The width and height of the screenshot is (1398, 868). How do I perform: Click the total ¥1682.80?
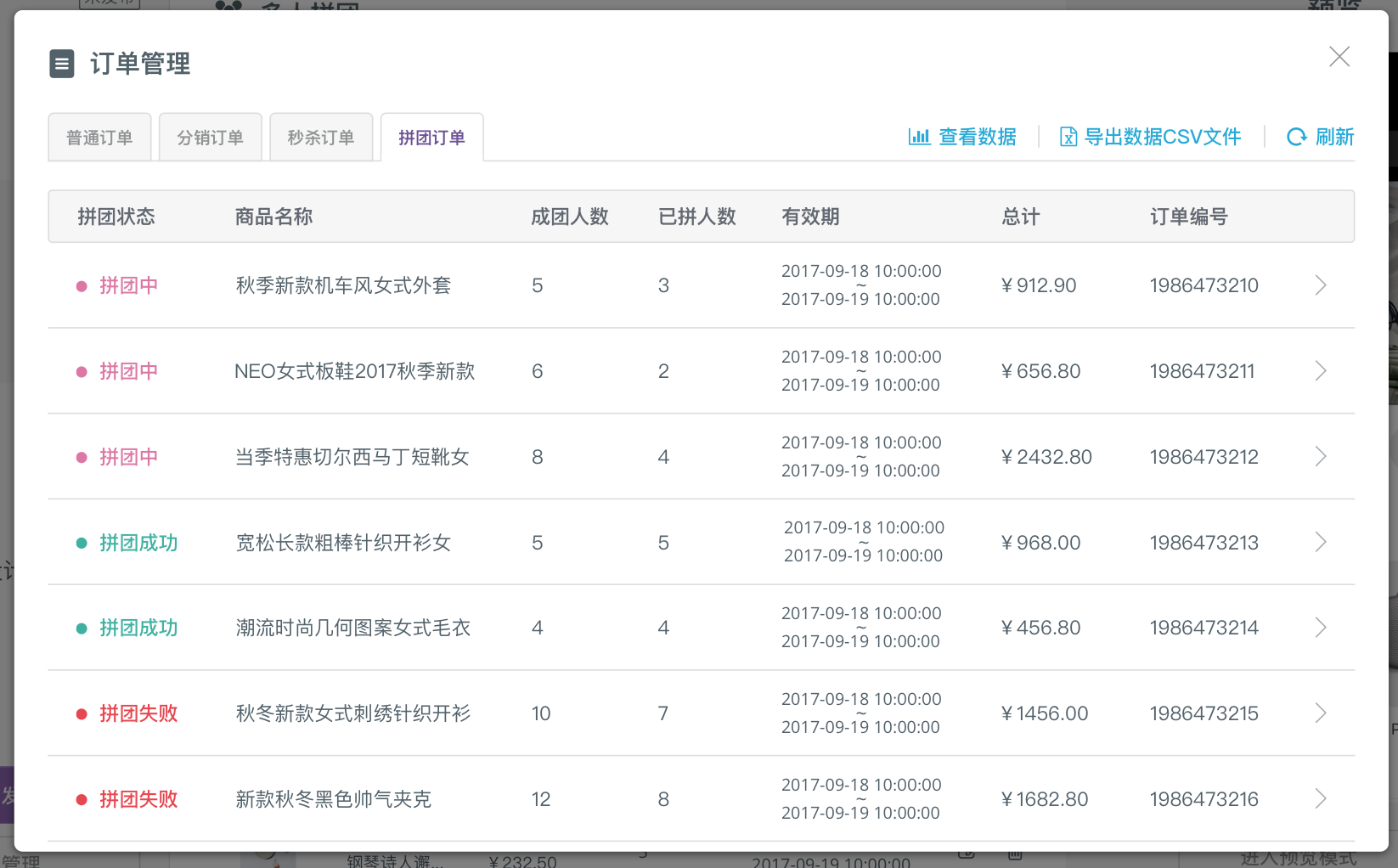tap(1045, 799)
